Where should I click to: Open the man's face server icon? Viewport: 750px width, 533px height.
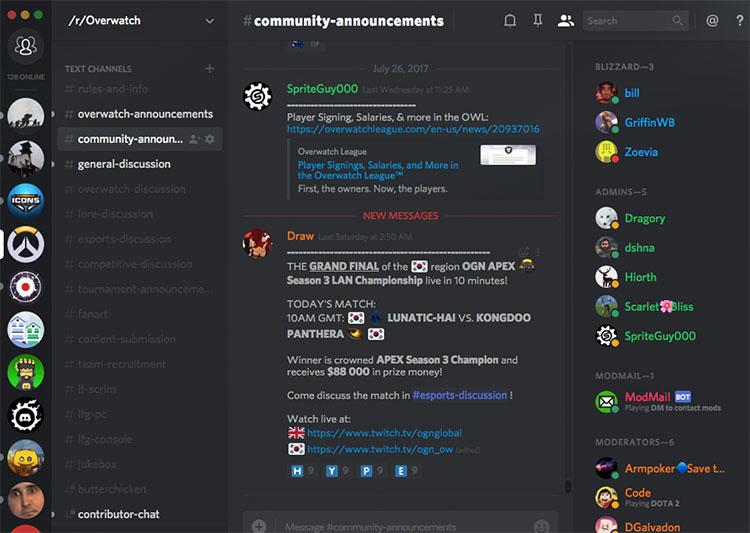(25, 500)
